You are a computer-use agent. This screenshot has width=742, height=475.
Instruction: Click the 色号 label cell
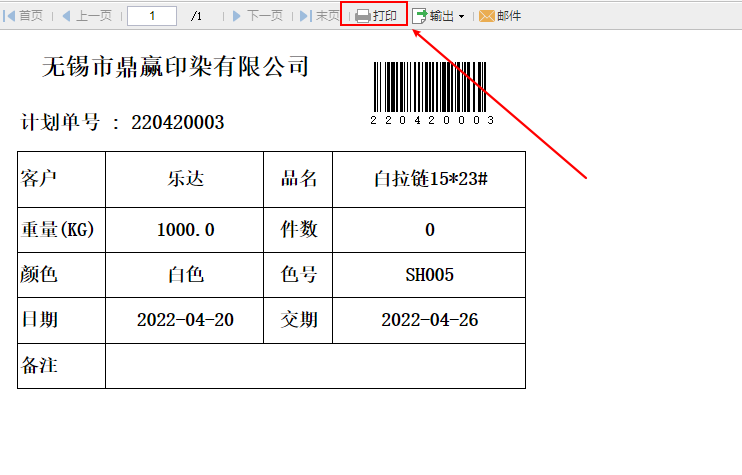(298, 275)
